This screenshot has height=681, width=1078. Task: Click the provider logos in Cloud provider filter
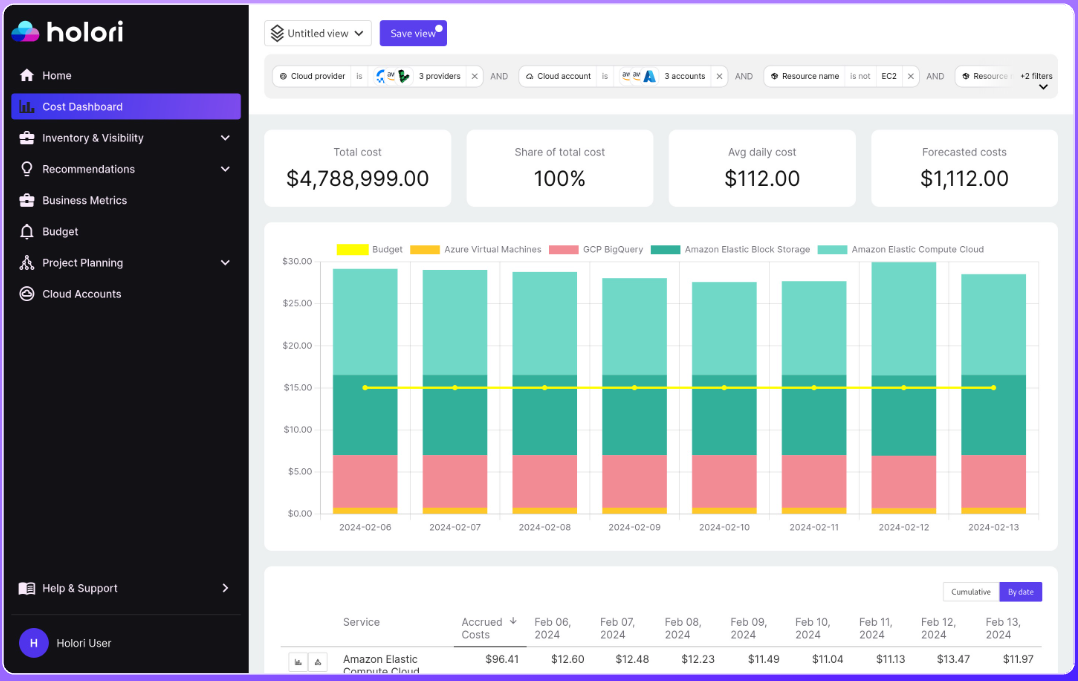click(x=393, y=76)
